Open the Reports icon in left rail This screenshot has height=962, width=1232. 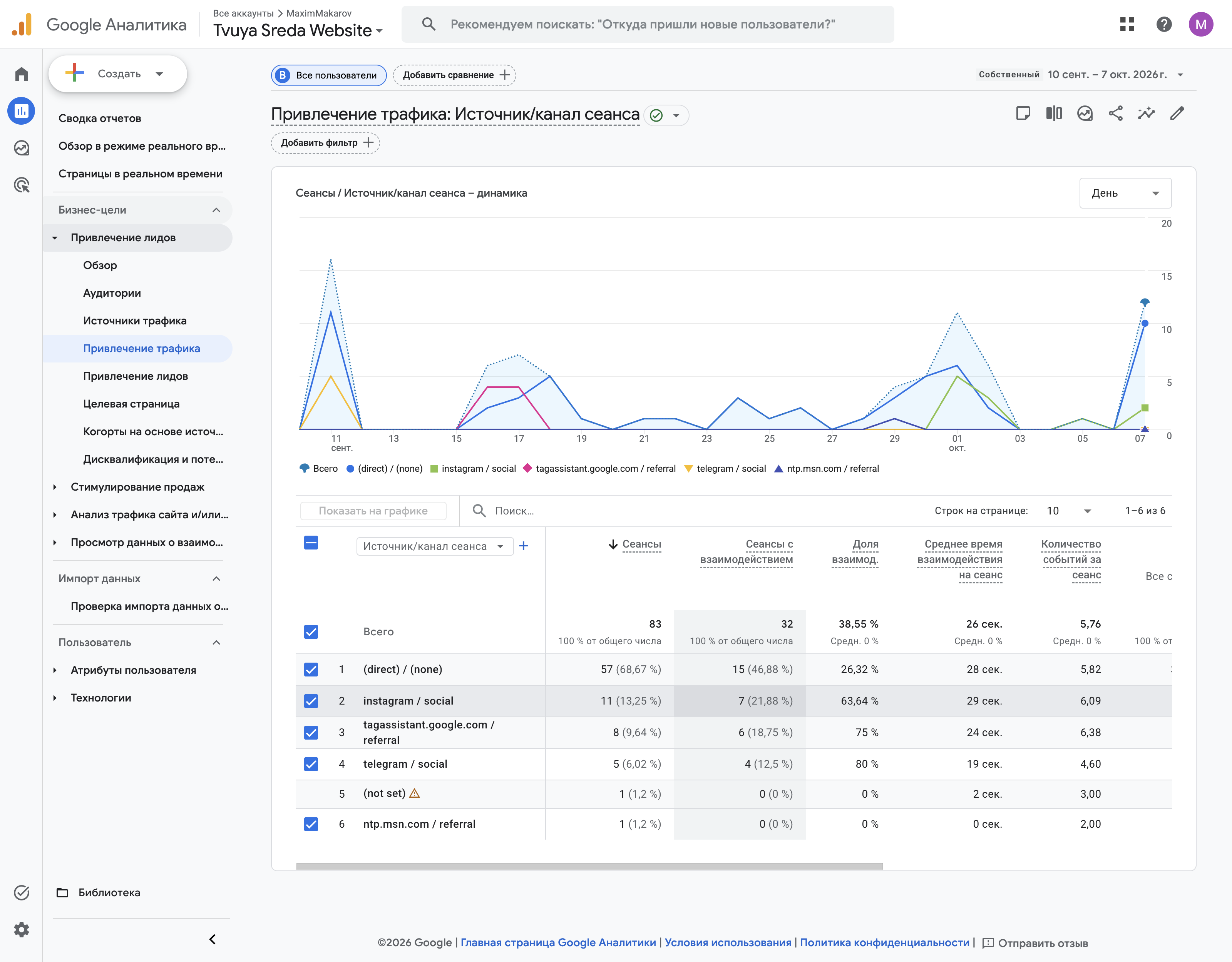pyautogui.click(x=22, y=110)
